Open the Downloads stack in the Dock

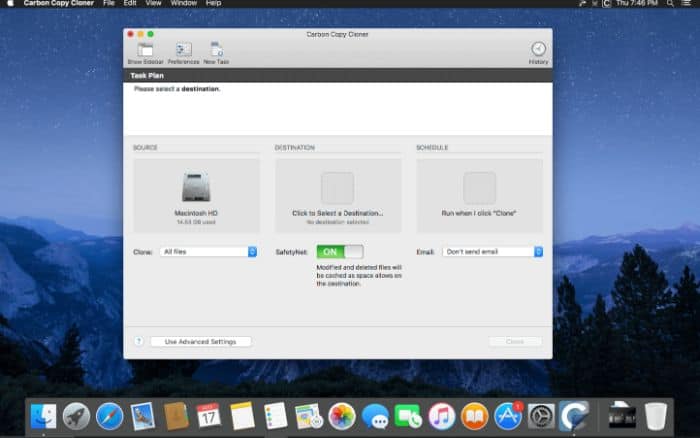[622, 416]
